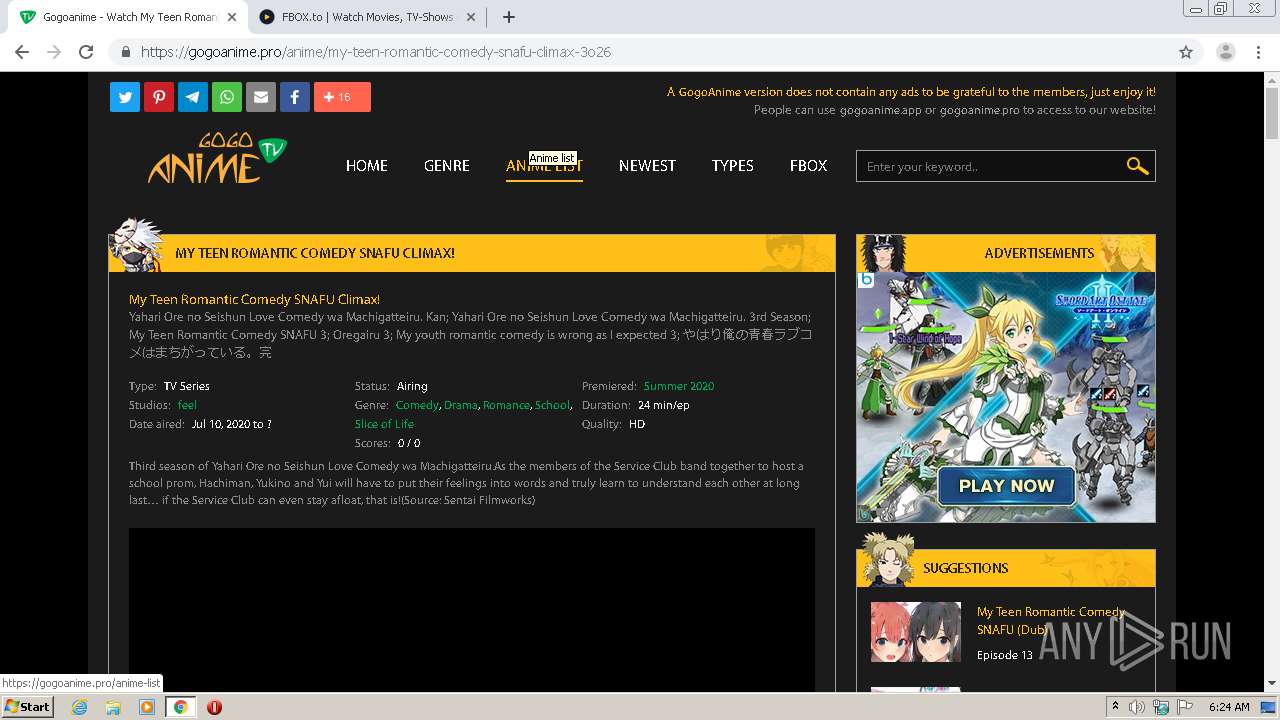This screenshot has height=720, width=1280.
Task: Click Chrome icon in taskbar
Action: point(180,707)
